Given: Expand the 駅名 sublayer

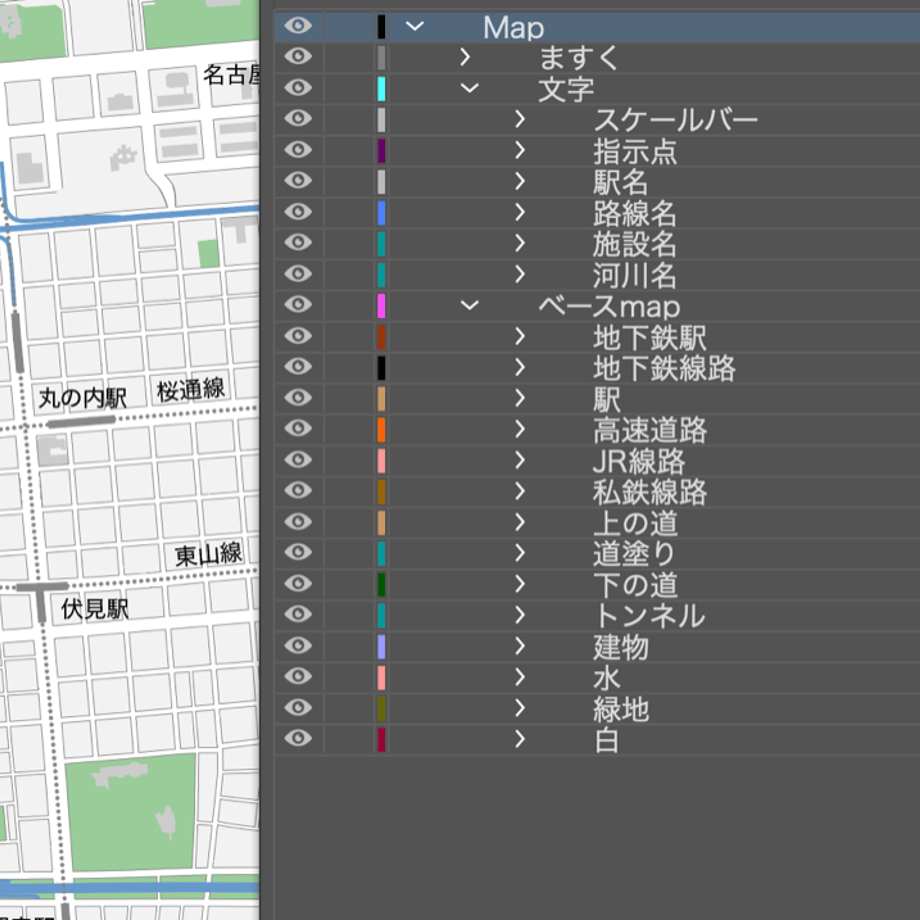Looking at the screenshot, I should coord(520,181).
